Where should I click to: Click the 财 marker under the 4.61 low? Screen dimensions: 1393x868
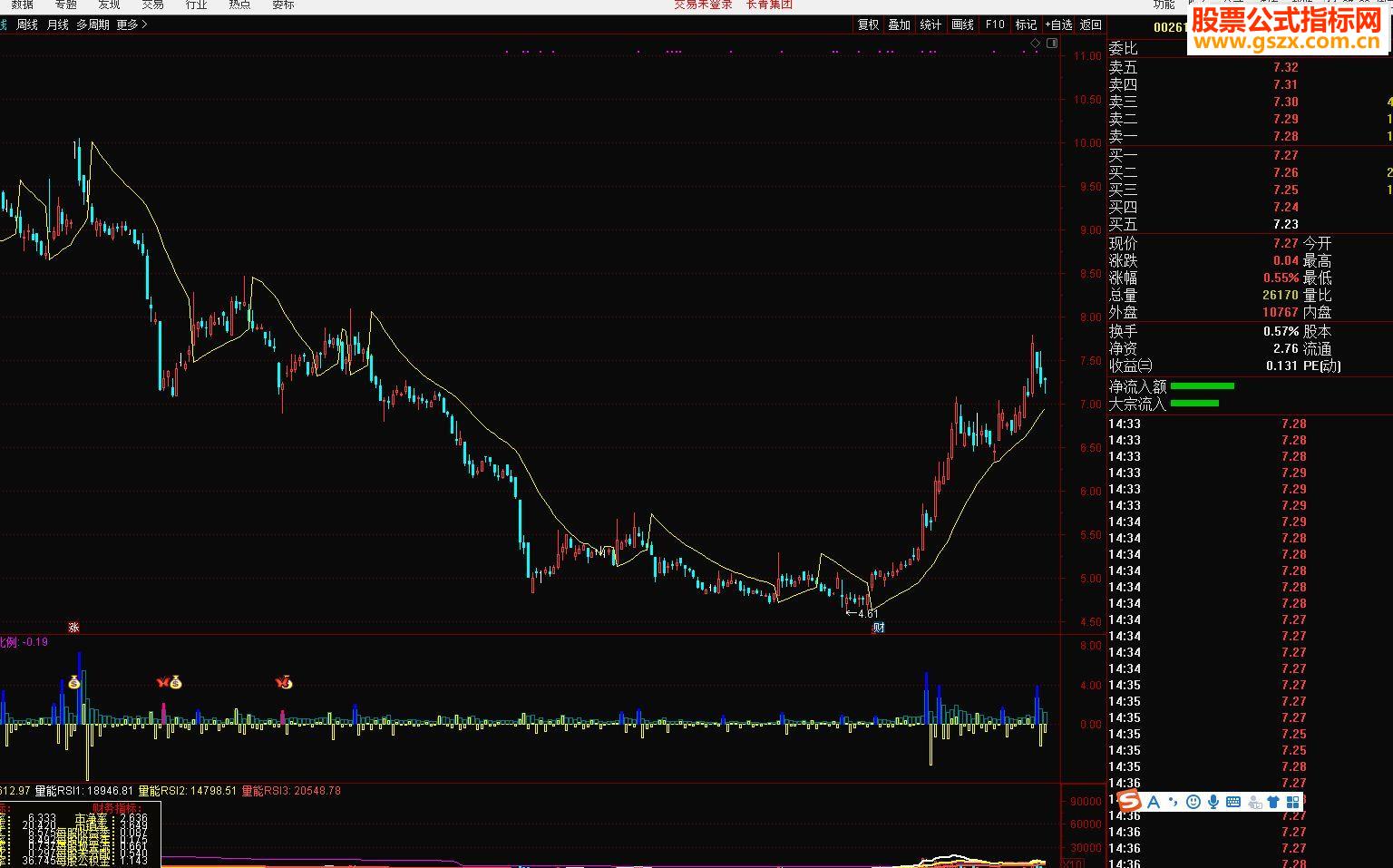[877, 627]
